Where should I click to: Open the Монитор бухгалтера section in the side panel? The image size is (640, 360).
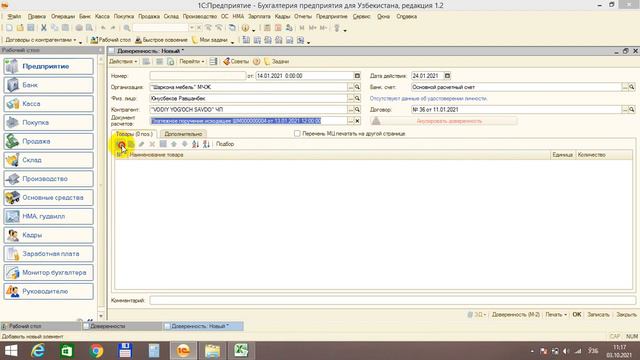coord(49,273)
